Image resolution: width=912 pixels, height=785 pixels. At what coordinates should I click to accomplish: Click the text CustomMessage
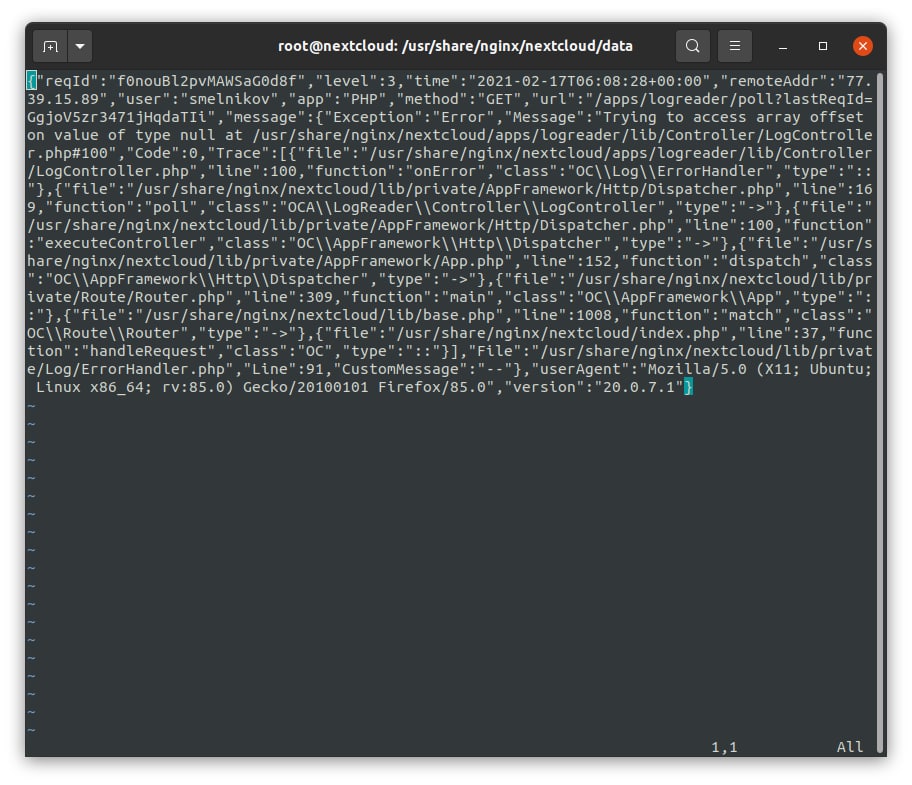(x=400, y=369)
